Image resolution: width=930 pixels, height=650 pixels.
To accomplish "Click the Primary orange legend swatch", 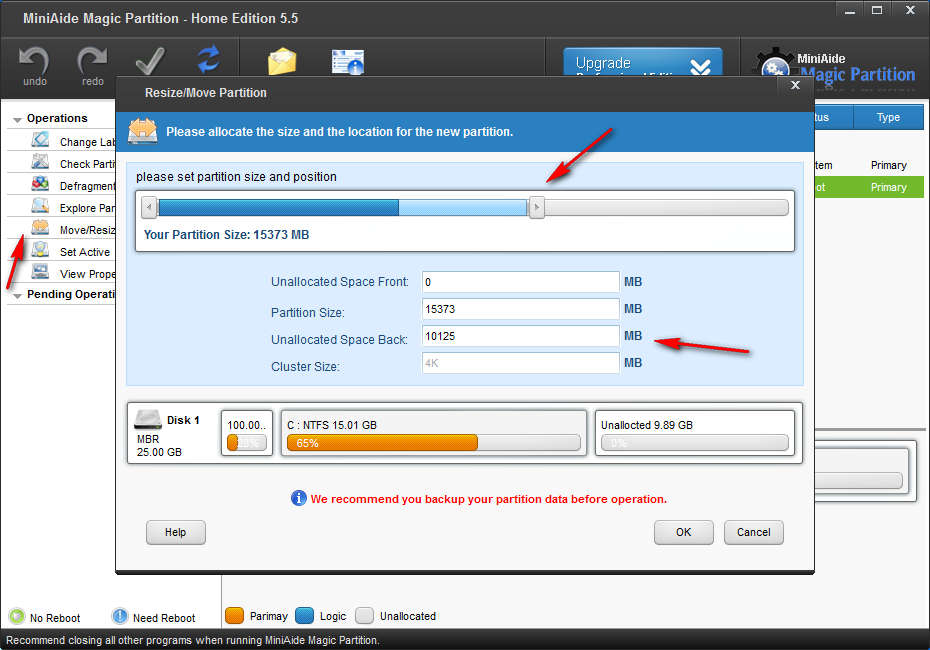I will click(x=234, y=616).
